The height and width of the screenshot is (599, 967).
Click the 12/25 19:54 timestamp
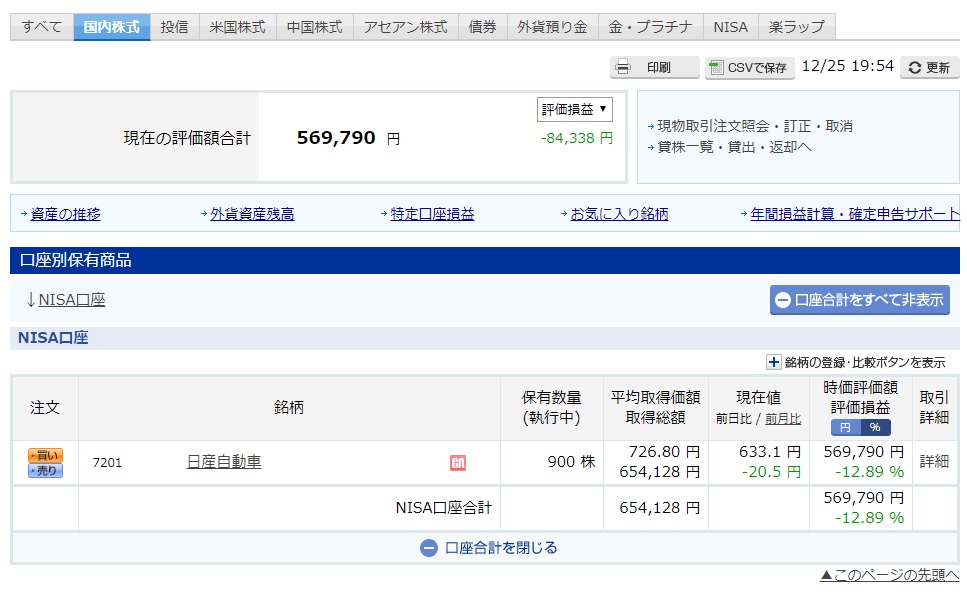pos(848,66)
